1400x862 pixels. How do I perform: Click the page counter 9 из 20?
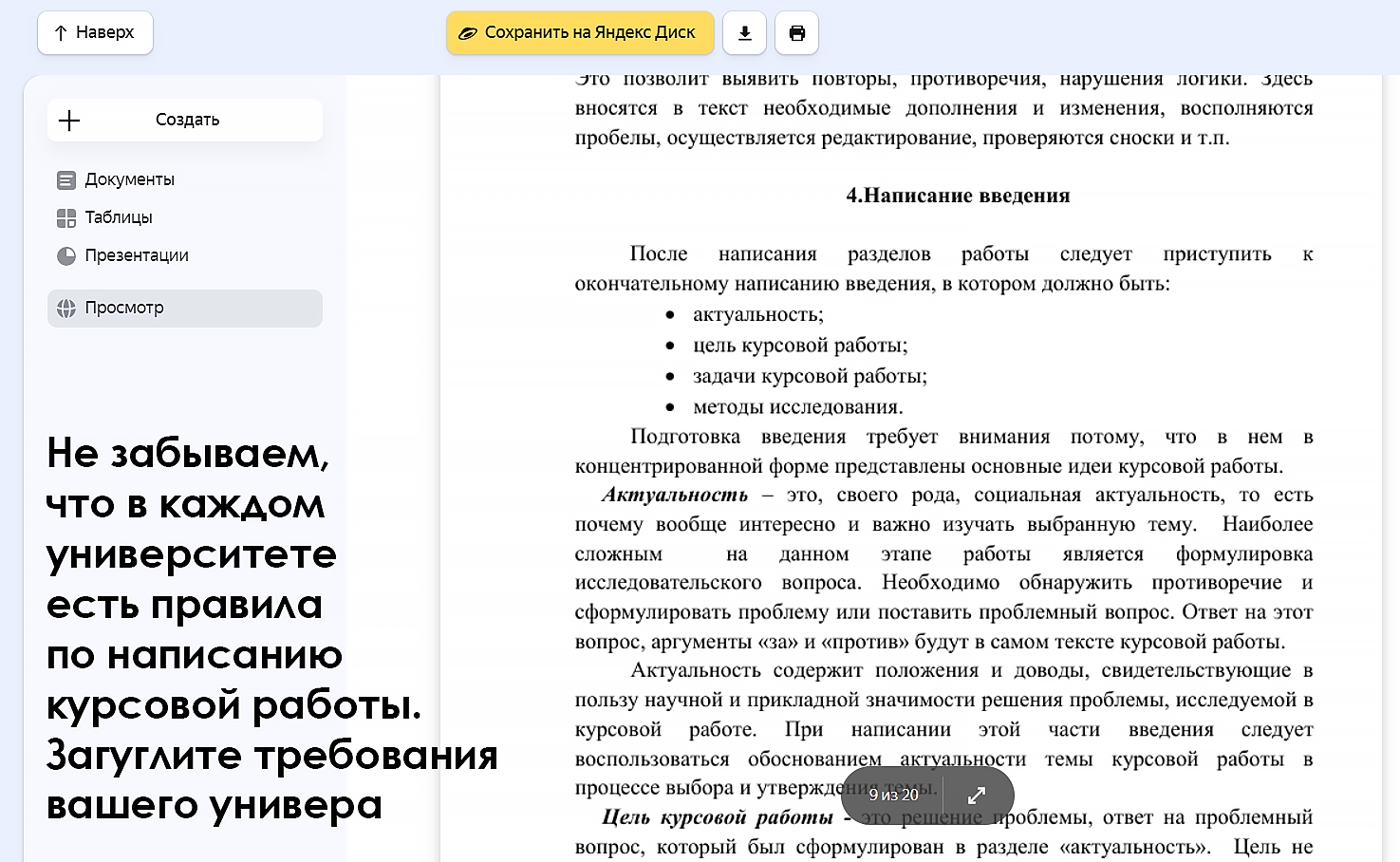pos(893,795)
